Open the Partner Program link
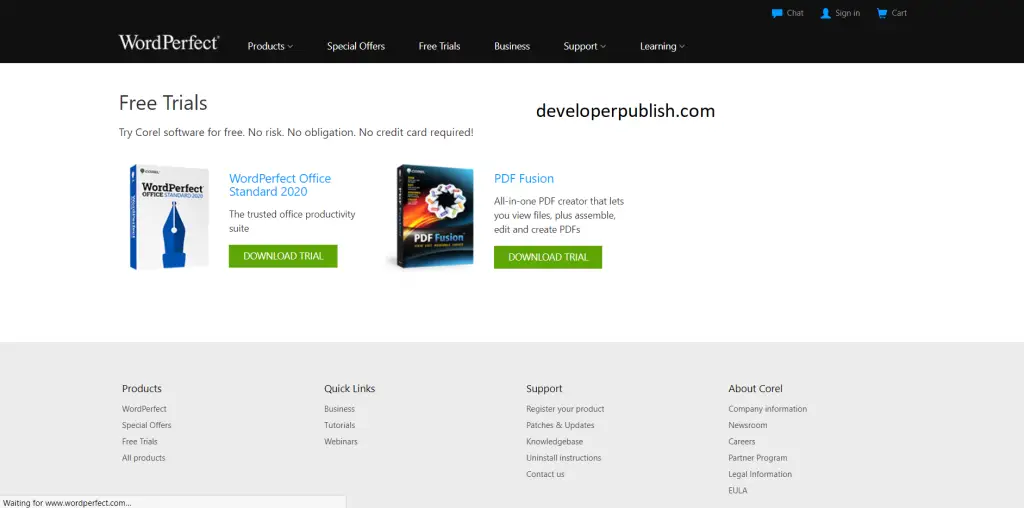 [x=758, y=458]
